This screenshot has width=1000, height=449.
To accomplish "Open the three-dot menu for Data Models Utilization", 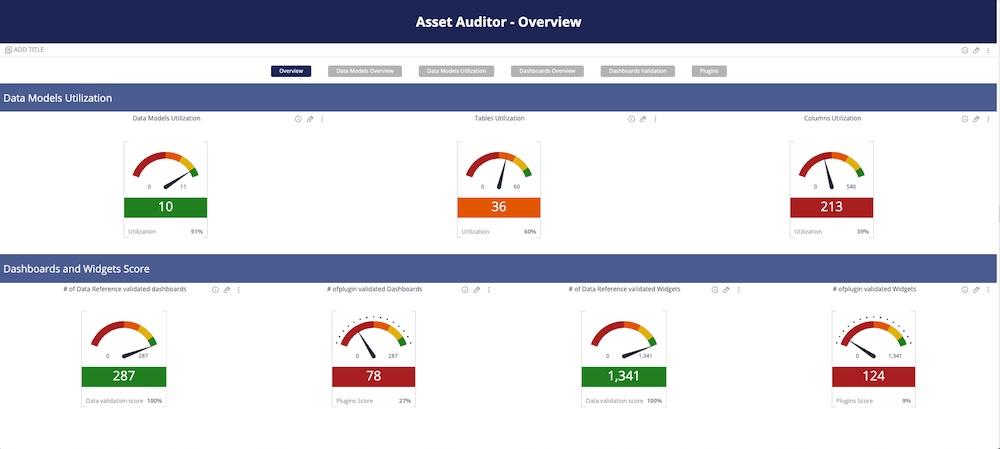I will [322, 119].
